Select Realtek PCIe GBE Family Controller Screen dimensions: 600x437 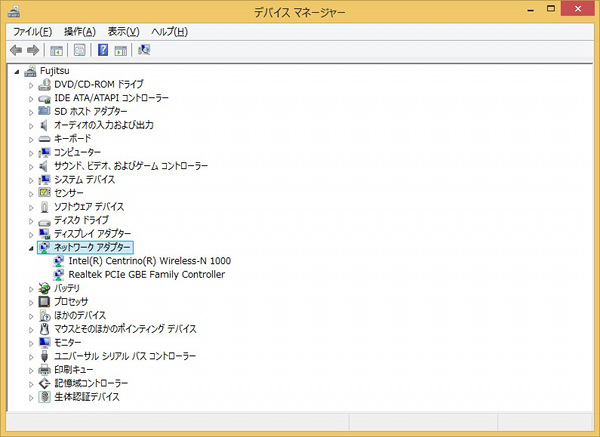tap(146, 274)
